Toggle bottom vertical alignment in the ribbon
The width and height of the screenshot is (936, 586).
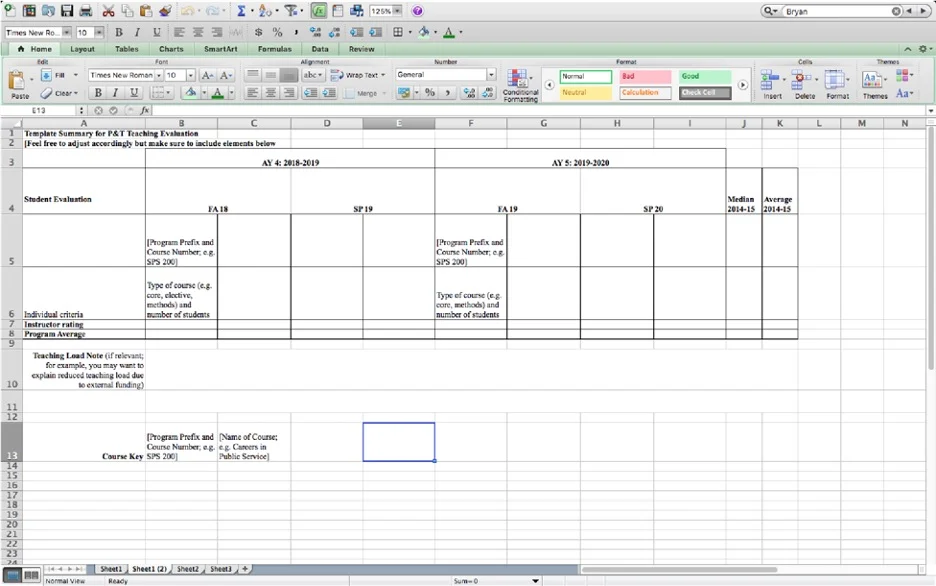point(289,75)
